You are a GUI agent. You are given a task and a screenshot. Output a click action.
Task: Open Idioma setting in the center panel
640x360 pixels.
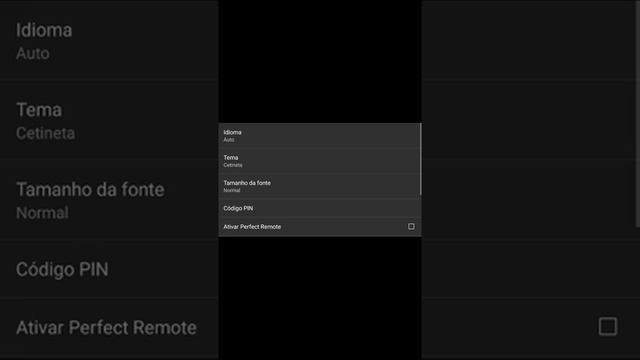tap(319, 136)
